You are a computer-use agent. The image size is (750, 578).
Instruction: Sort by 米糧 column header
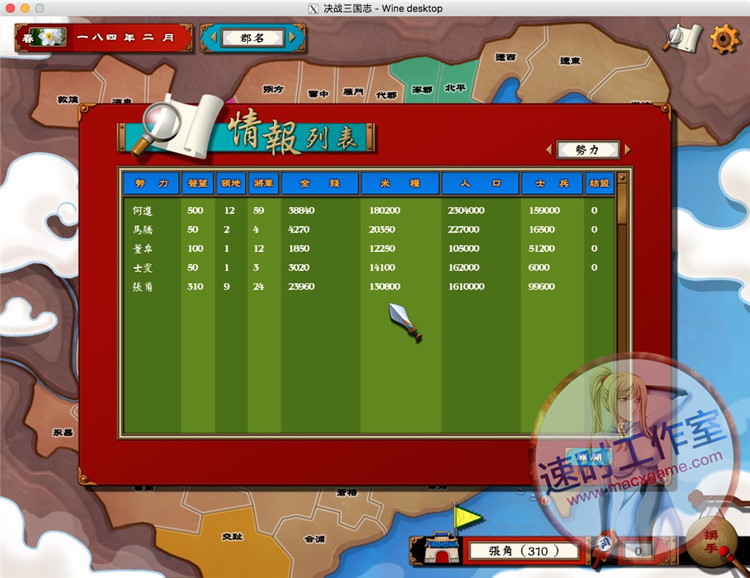(x=400, y=183)
